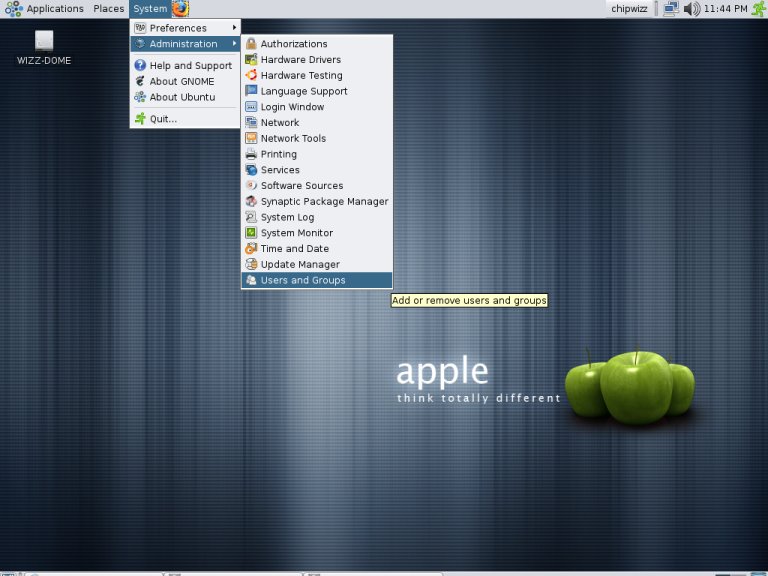Click the chipwizz user switcher
Screen dimensions: 768x576
(629, 9)
